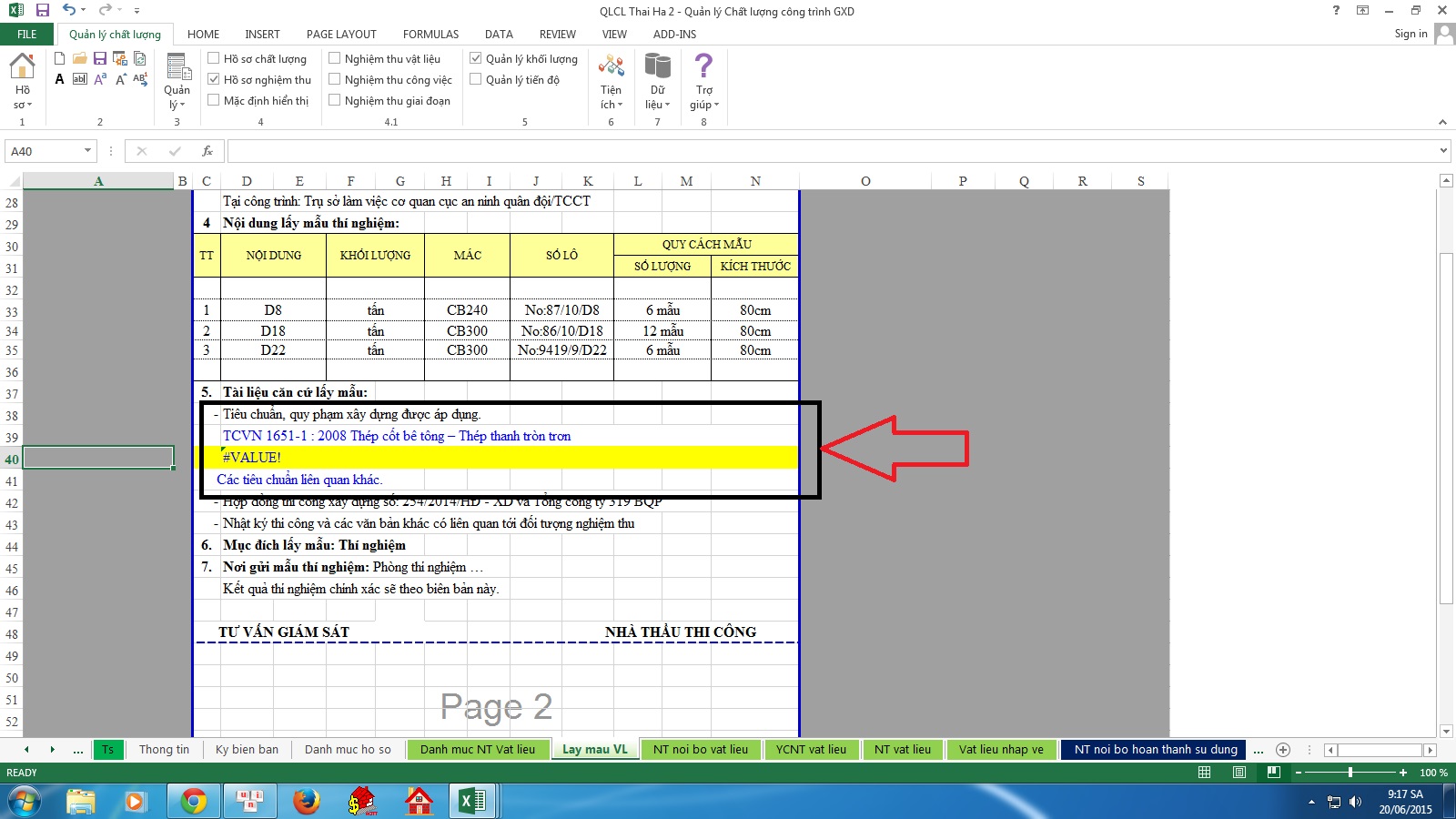The height and width of the screenshot is (819, 1456).
Task: Uncheck the Quản lý khối lượng checkbox
Action: coord(476,59)
